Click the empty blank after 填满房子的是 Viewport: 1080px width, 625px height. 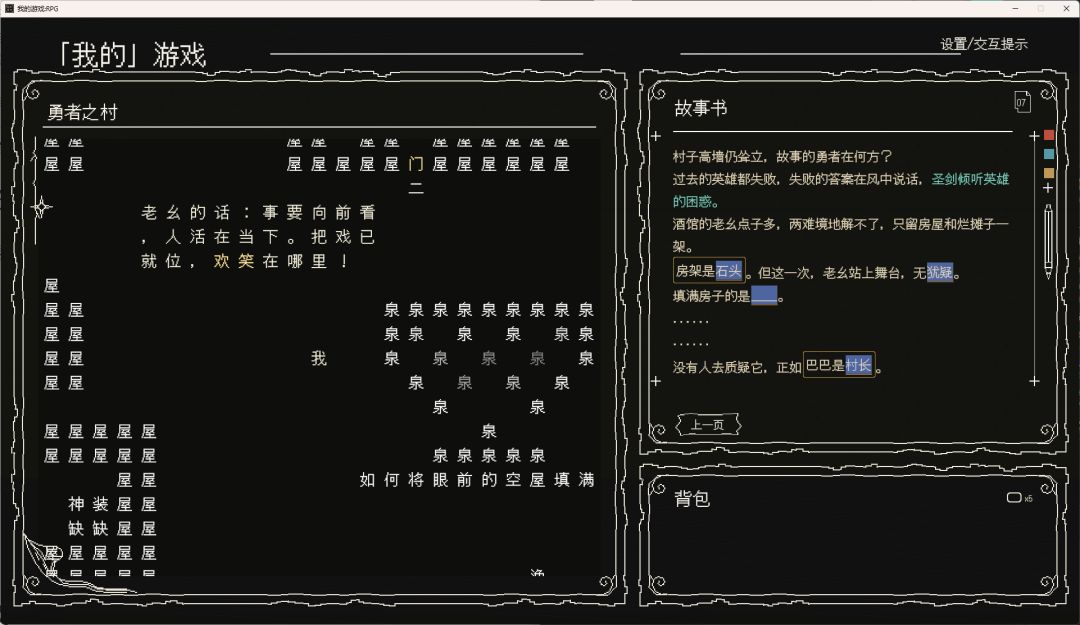764,296
